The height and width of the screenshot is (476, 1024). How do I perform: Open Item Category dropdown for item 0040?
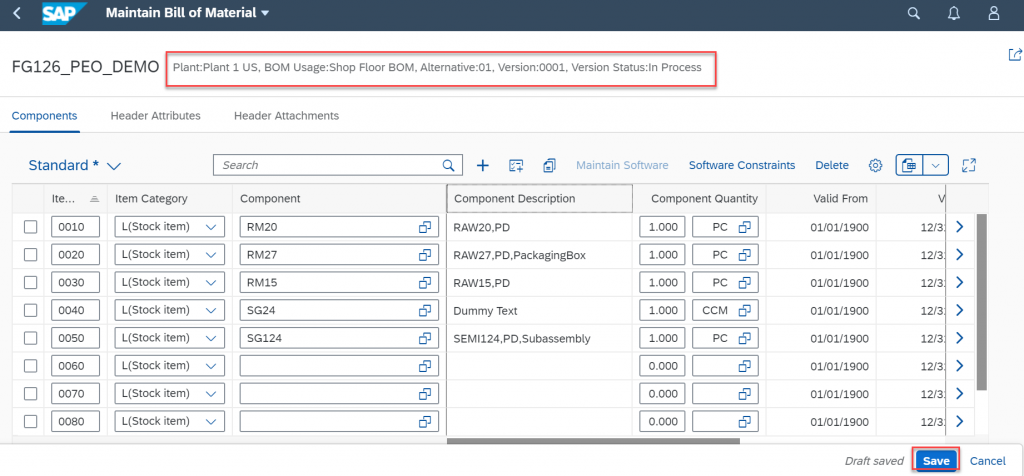tap(211, 310)
